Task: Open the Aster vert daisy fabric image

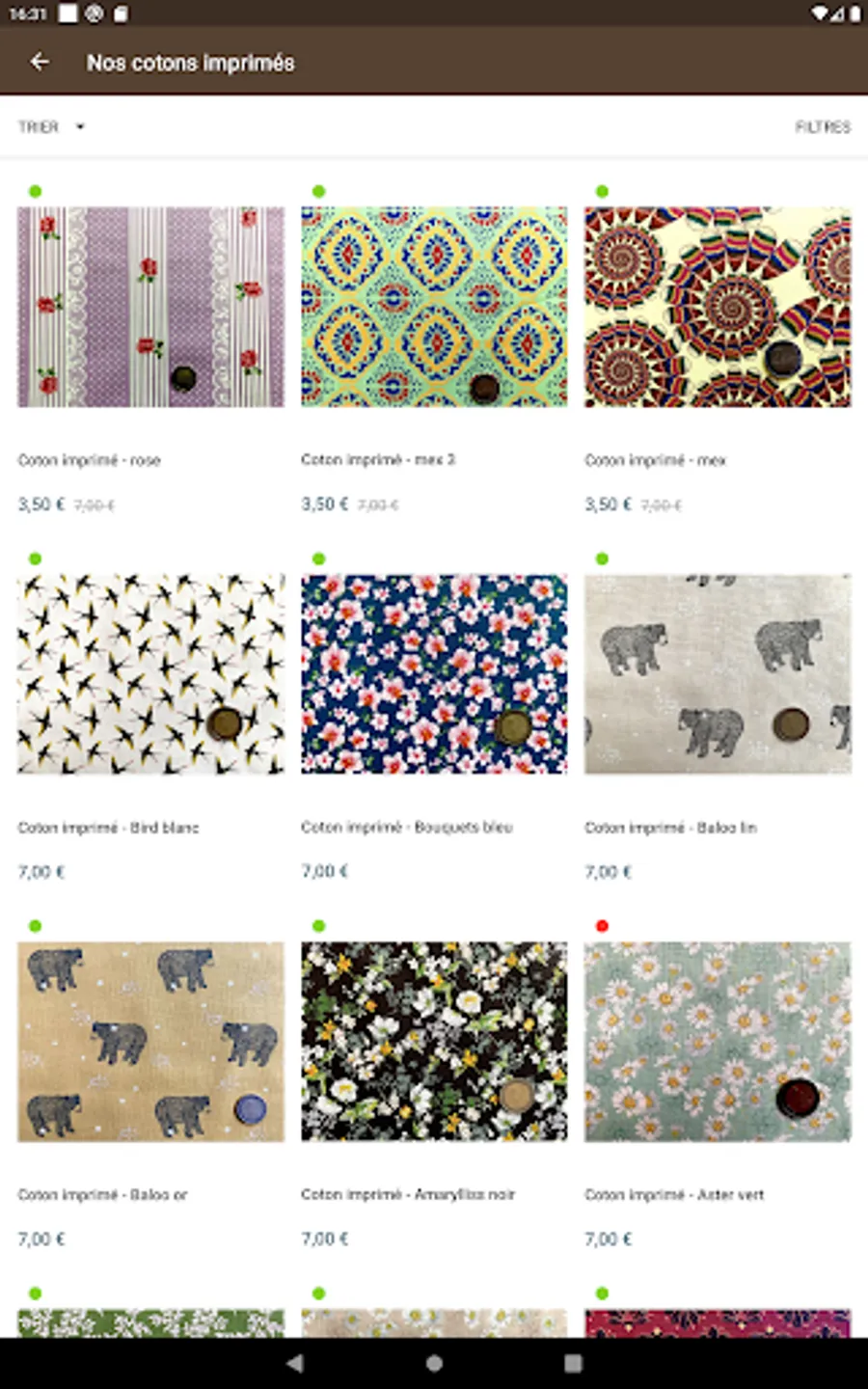Action: pos(718,1042)
